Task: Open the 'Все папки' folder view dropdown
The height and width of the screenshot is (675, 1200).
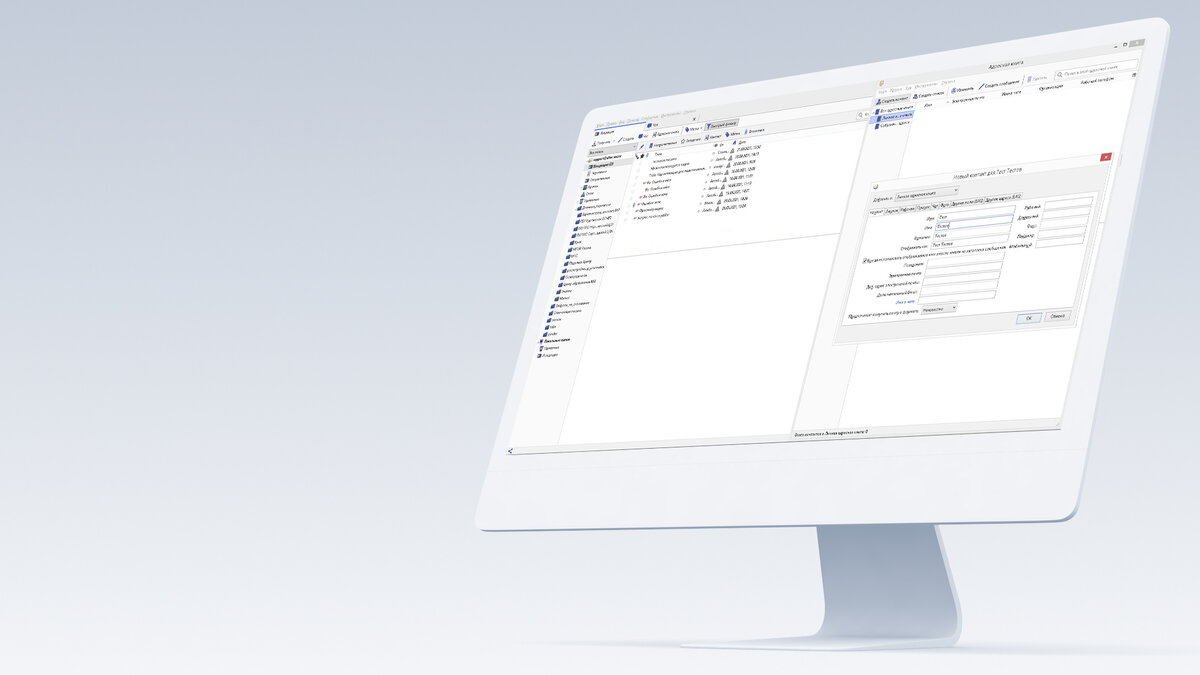Action: [612, 151]
